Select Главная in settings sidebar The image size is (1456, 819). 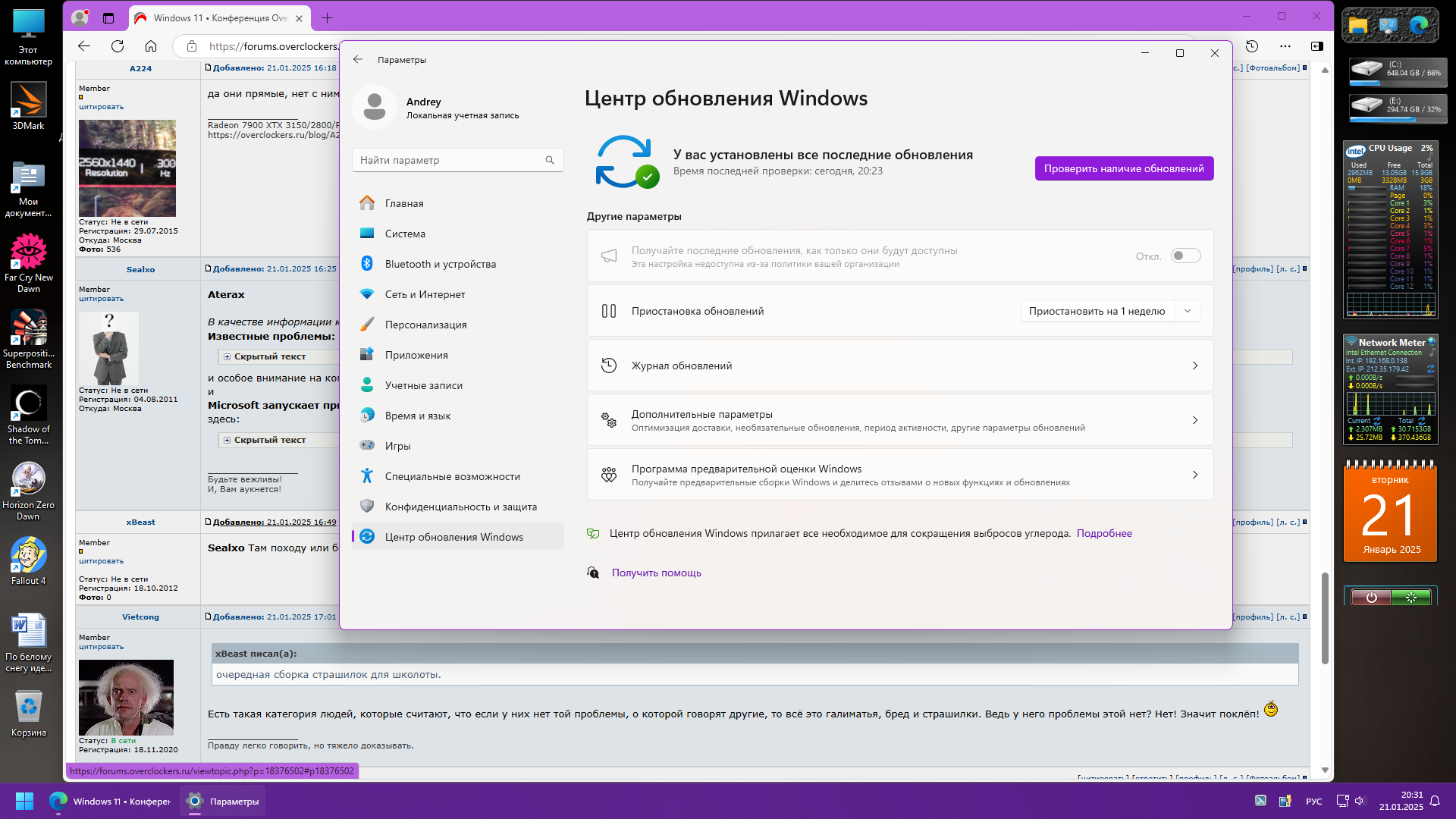click(x=404, y=203)
